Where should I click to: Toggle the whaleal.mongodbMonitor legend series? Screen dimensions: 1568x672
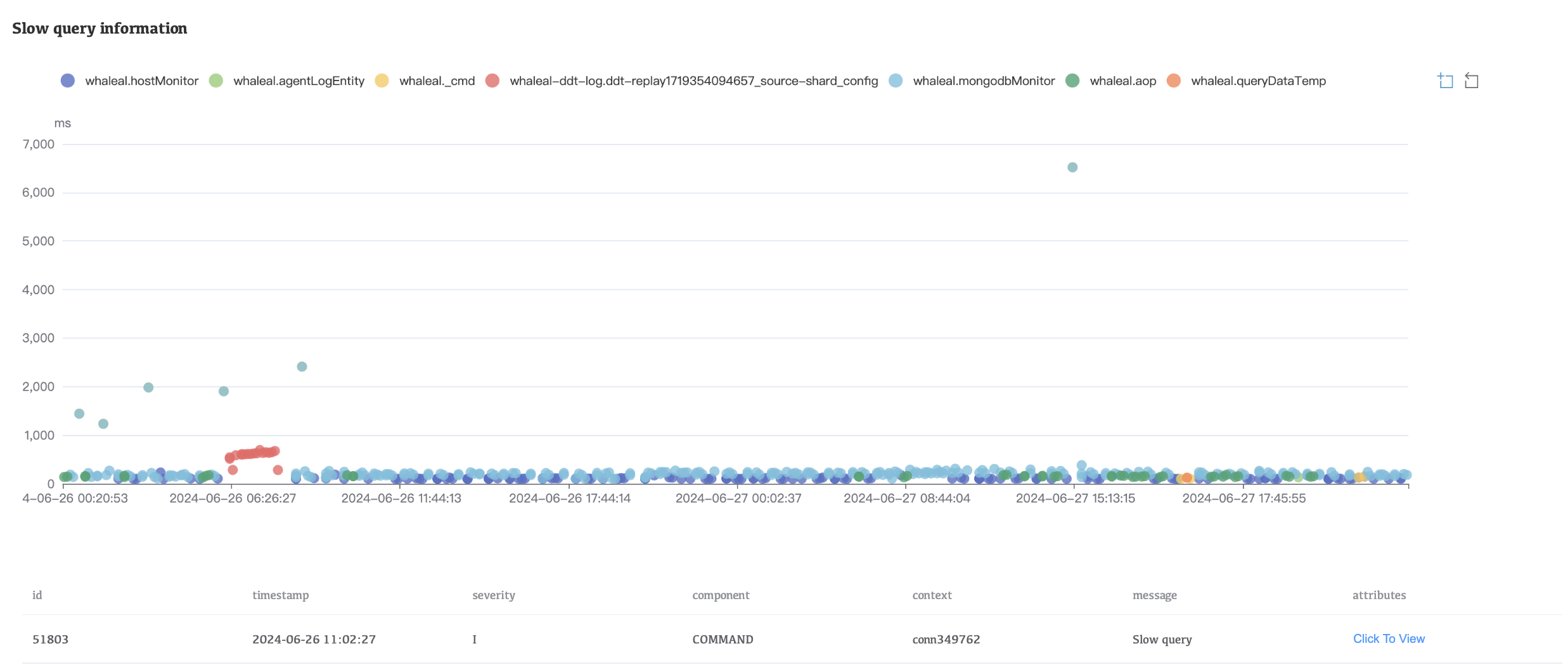pos(972,81)
